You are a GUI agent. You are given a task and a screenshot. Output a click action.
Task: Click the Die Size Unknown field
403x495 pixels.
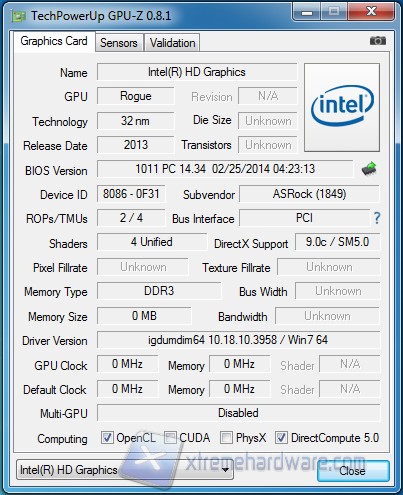pyautogui.click(x=268, y=120)
